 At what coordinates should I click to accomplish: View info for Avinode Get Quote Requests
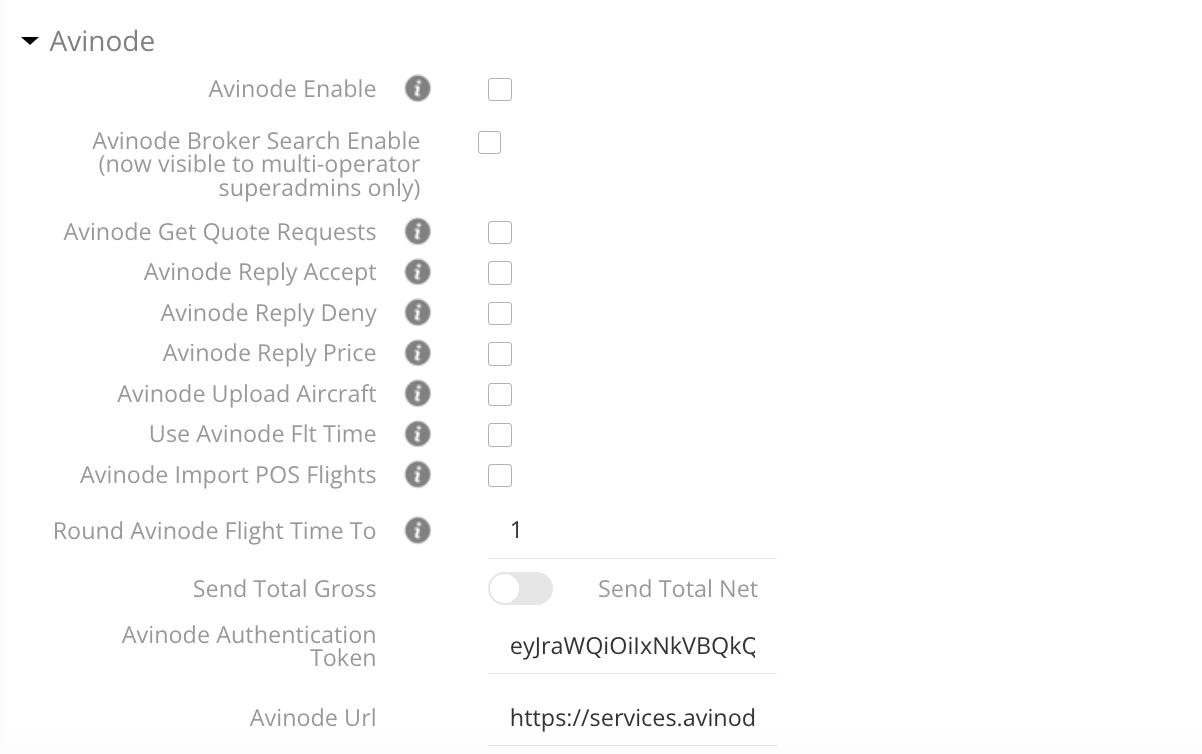click(x=417, y=232)
